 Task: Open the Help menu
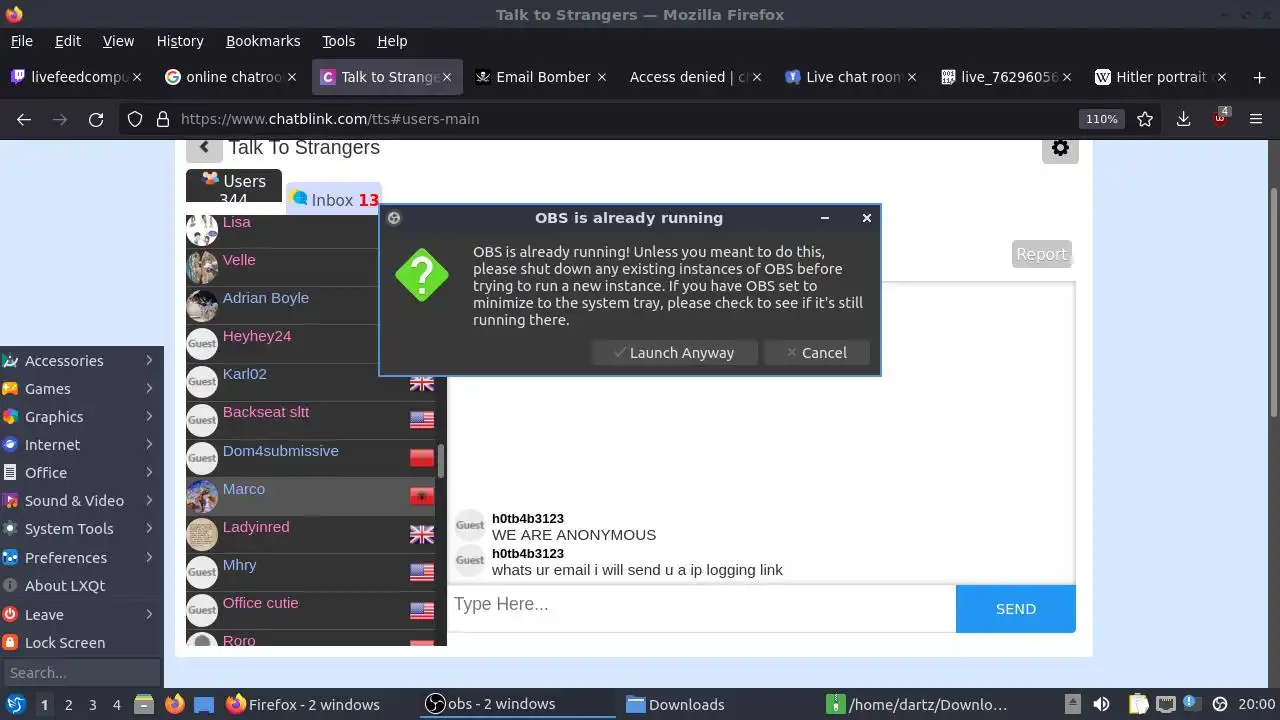tap(392, 41)
